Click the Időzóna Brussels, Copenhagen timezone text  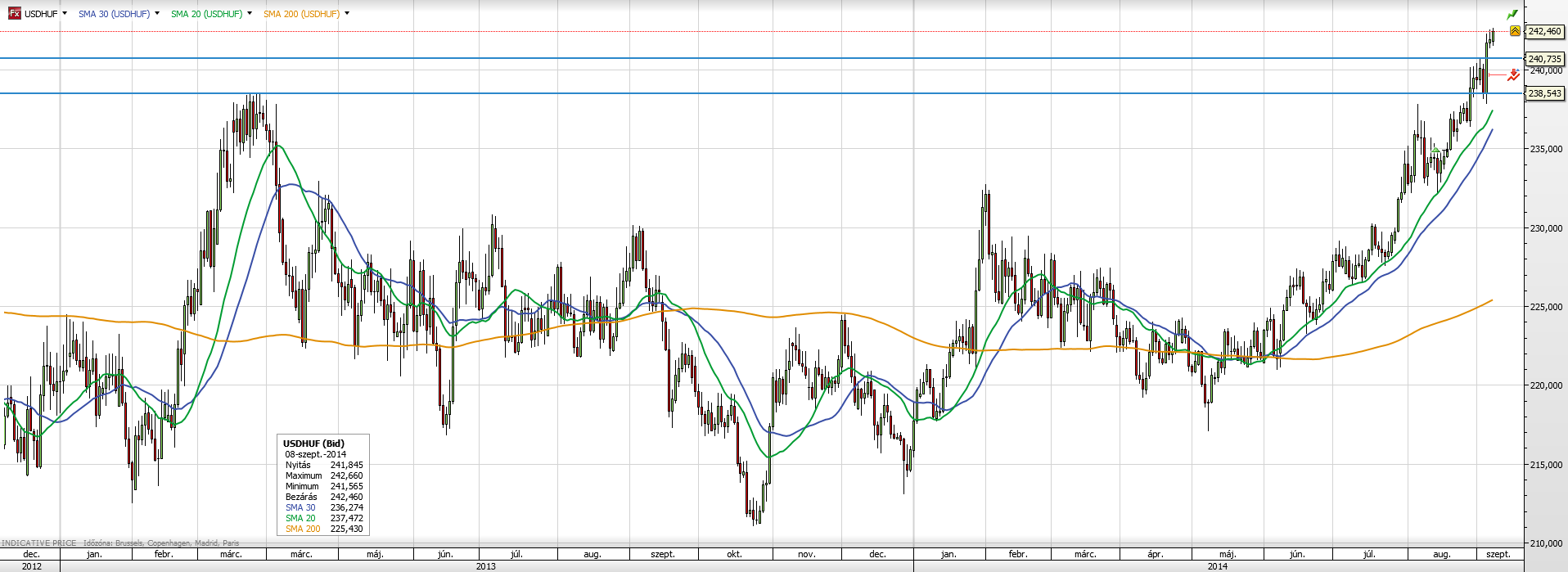coord(161,543)
